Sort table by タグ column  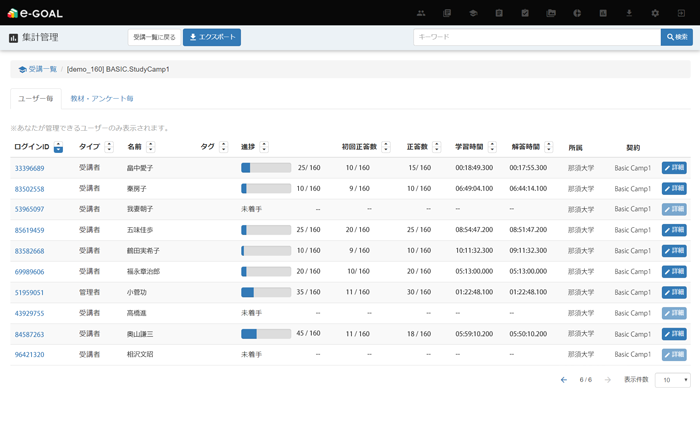(224, 146)
